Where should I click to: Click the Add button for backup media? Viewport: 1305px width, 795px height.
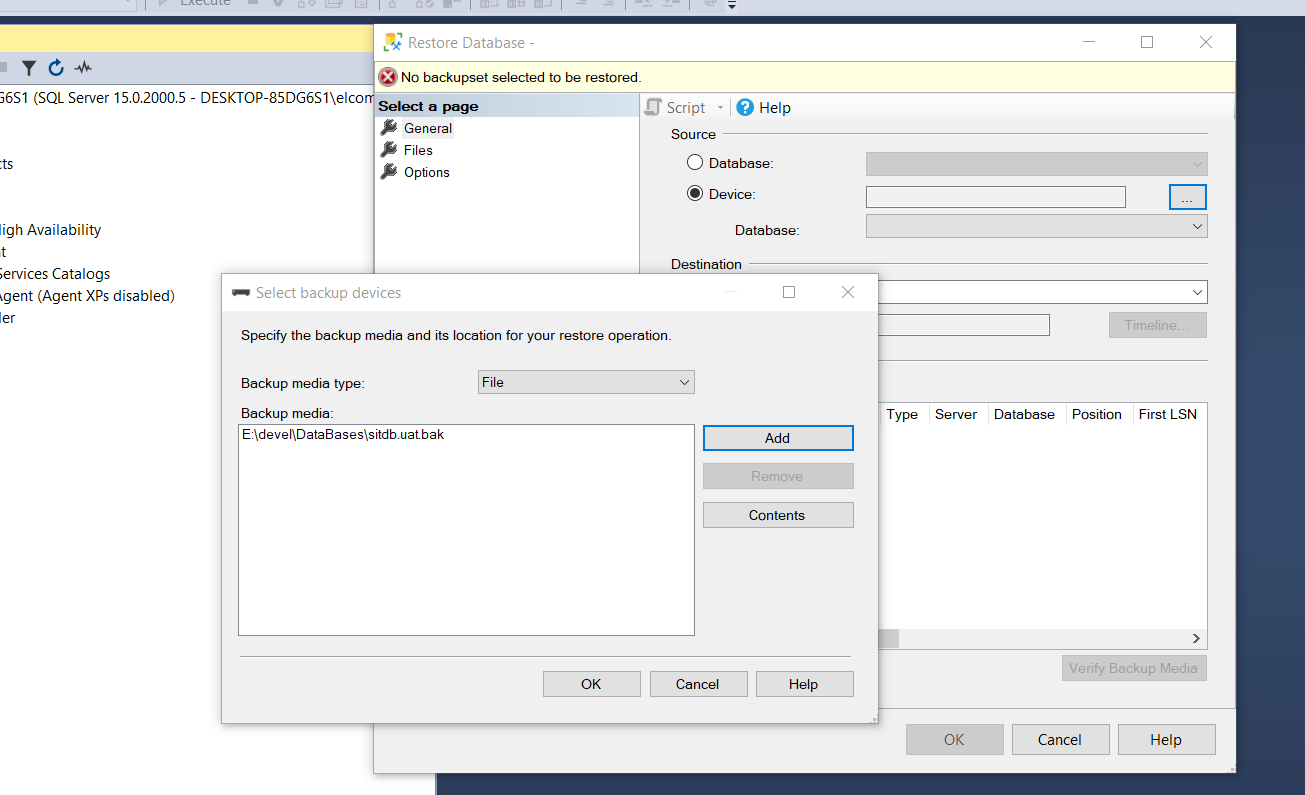[777, 438]
